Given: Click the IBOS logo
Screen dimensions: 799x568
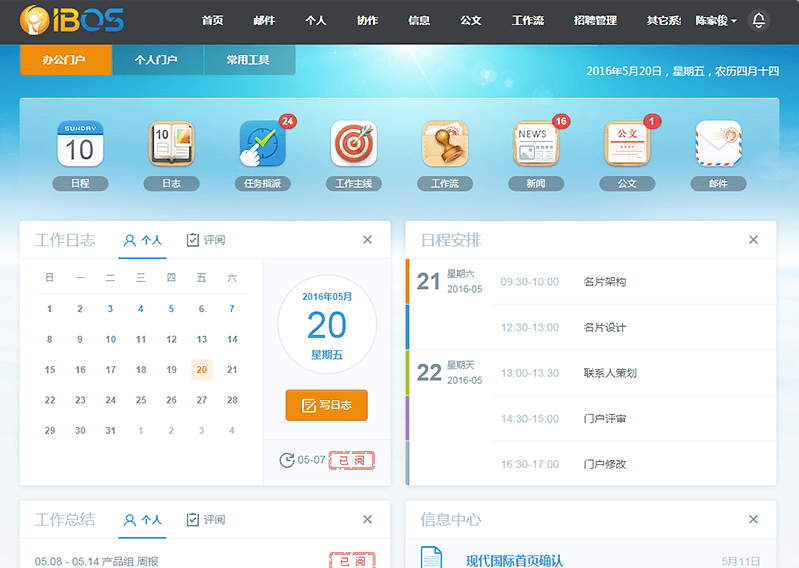Looking at the screenshot, I should [x=71, y=20].
